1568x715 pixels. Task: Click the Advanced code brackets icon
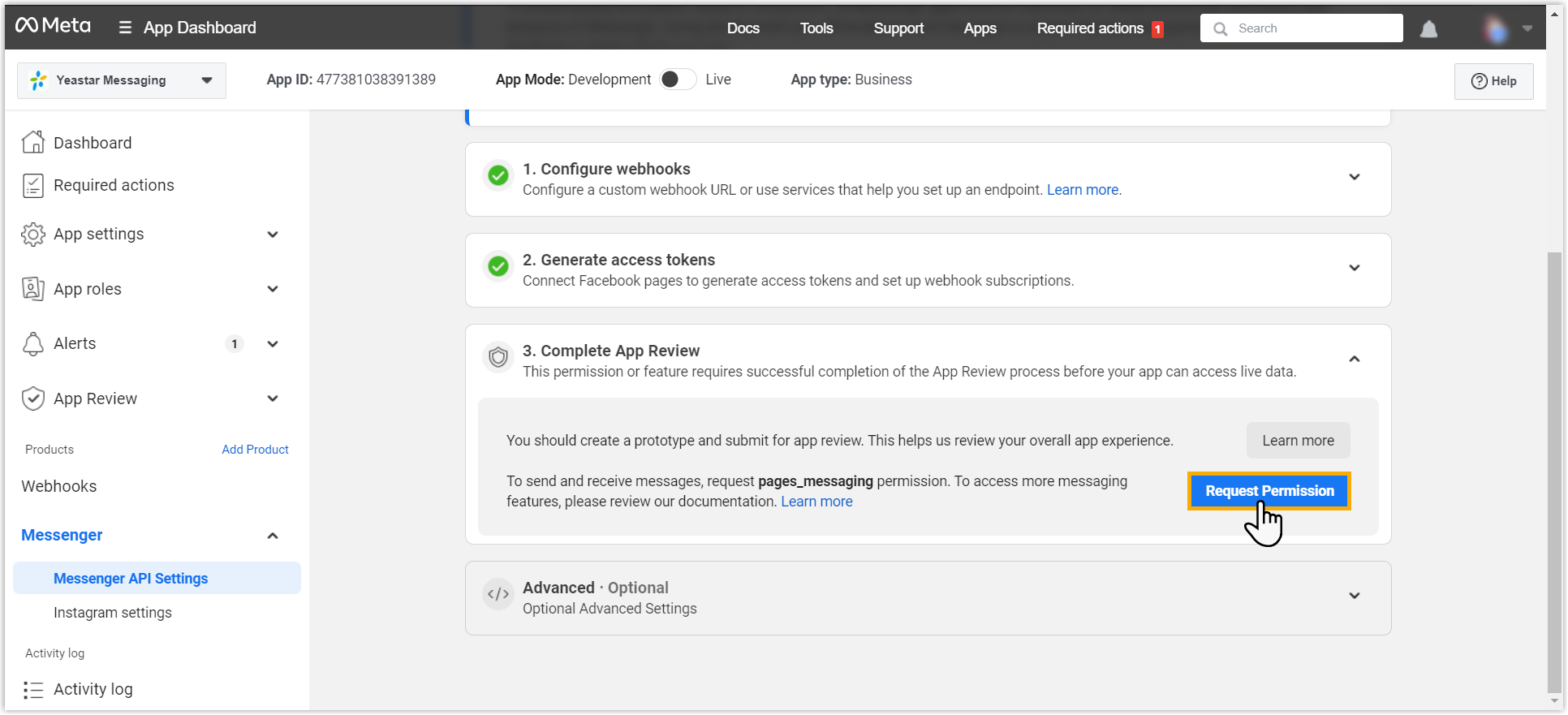(x=498, y=594)
